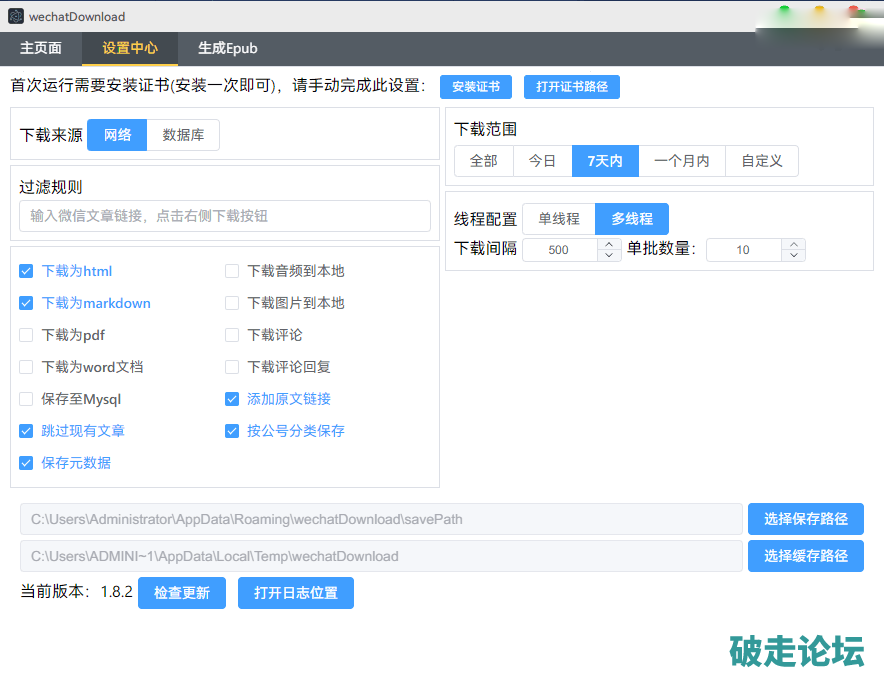
Task: Open log folder via 打开日志位置
Action: pos(295,593)
